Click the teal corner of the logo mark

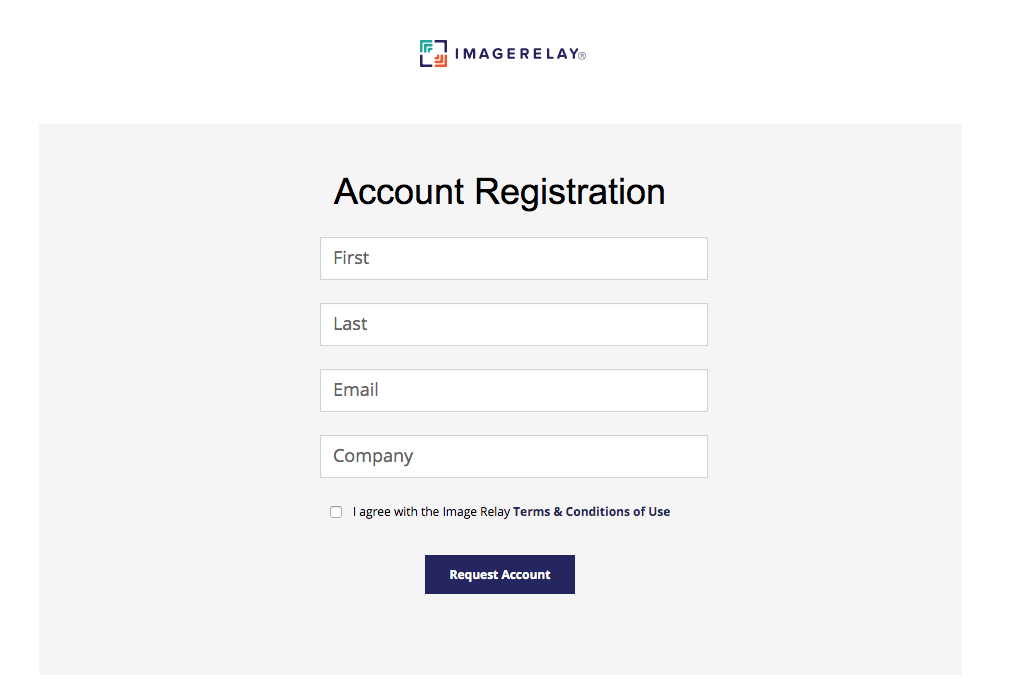(x=426, y=47)
